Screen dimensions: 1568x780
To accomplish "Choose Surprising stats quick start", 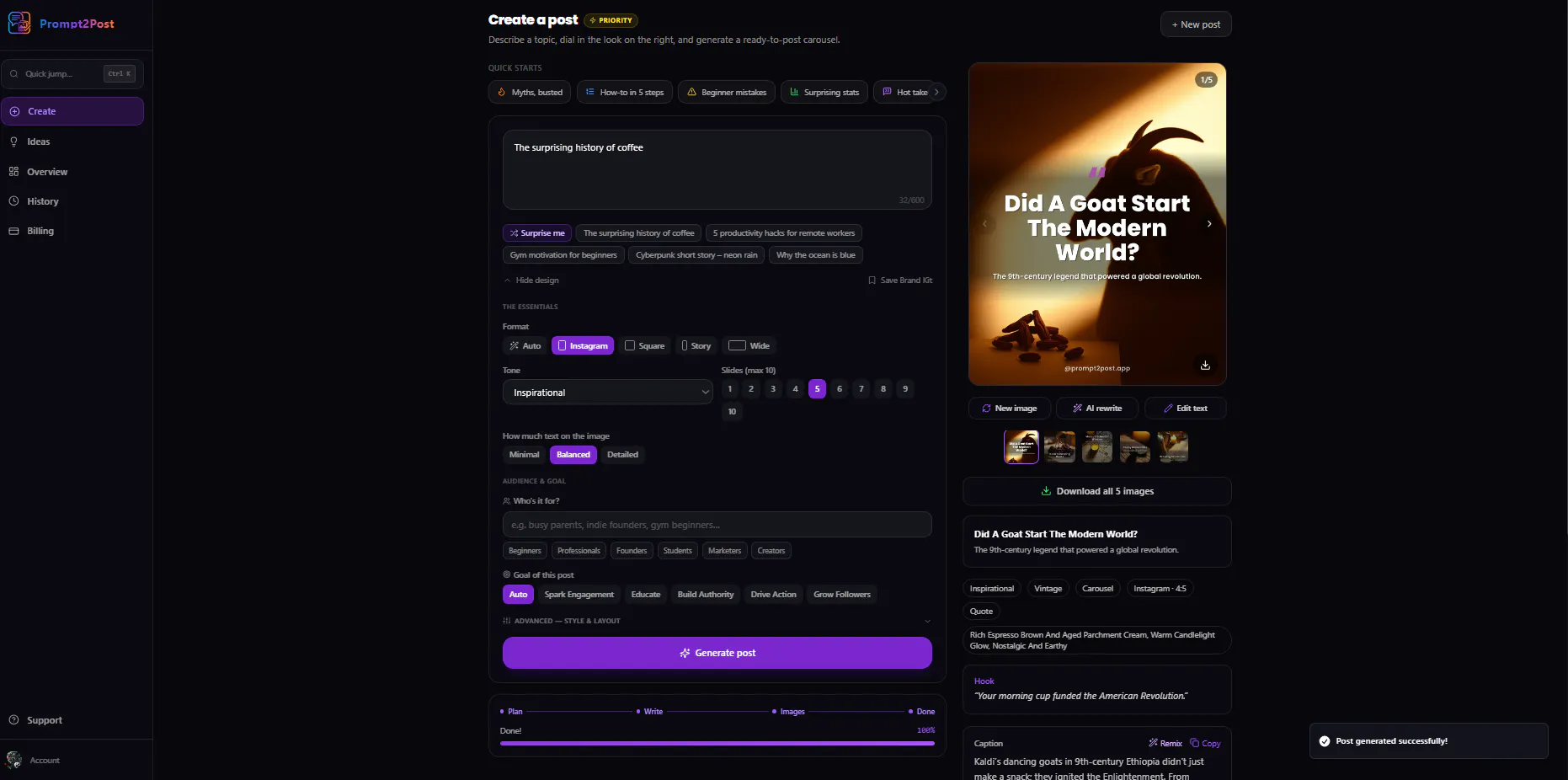I will coord(824,92).
